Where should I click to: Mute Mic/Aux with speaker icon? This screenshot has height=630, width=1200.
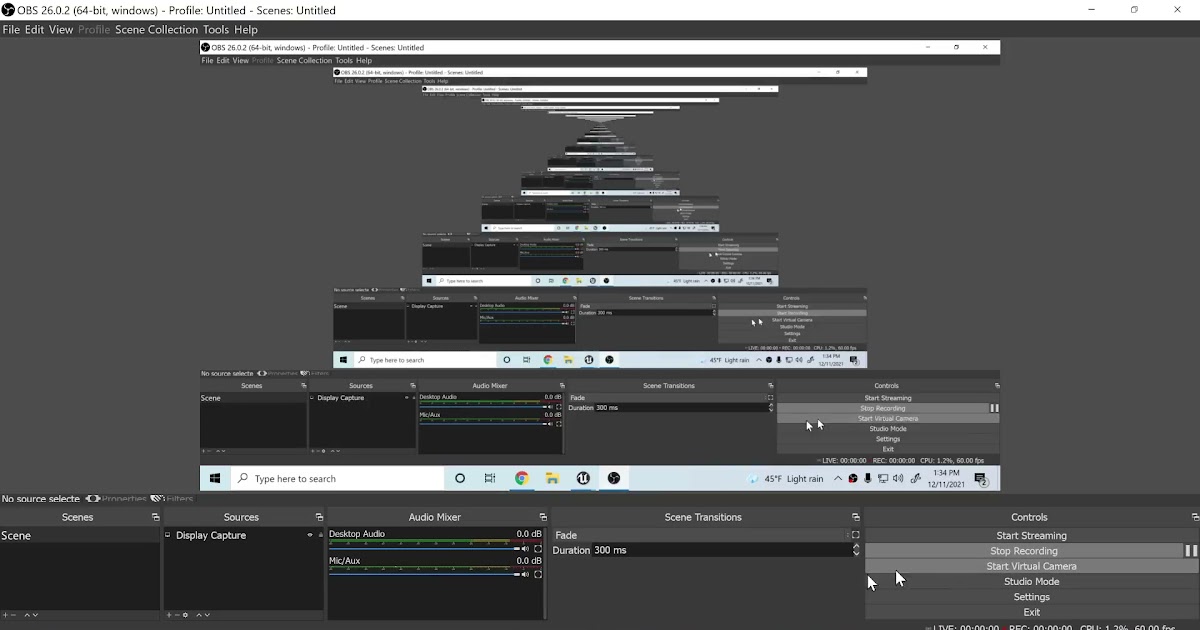click(x=526, y=575)
